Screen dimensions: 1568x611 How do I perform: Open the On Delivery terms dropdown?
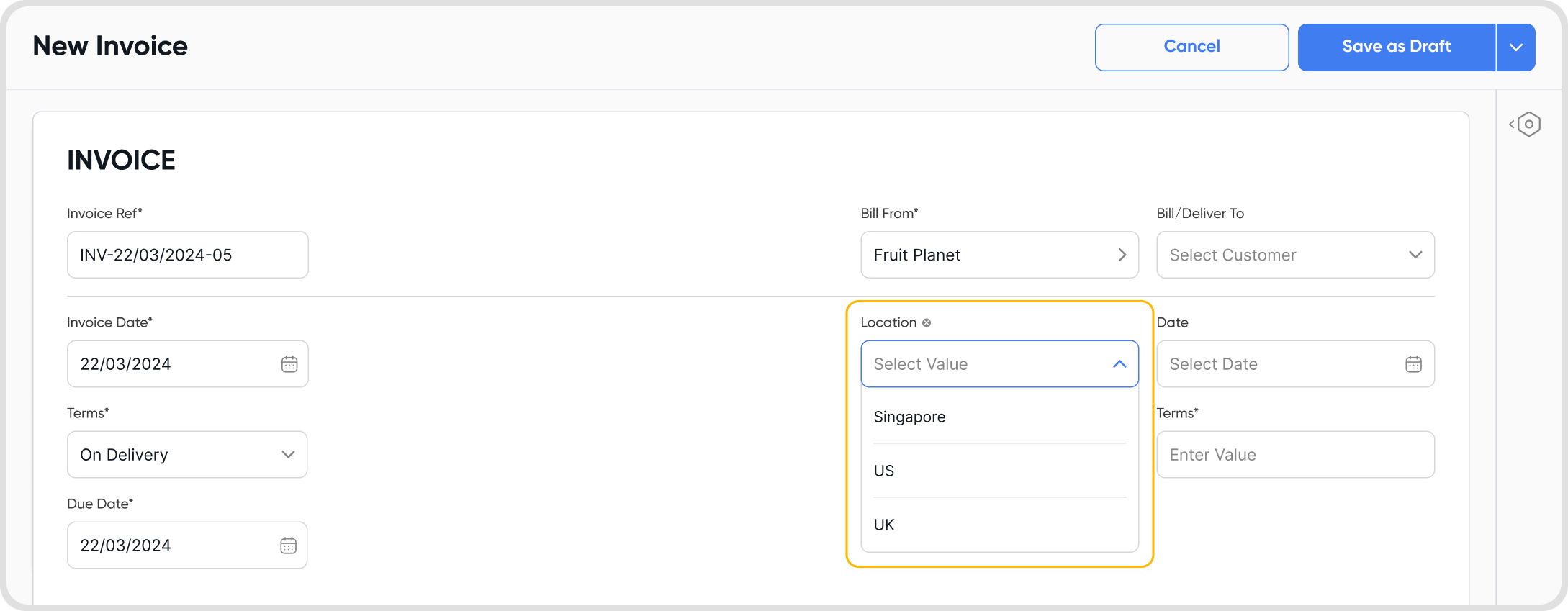click(x=288, y=455)
